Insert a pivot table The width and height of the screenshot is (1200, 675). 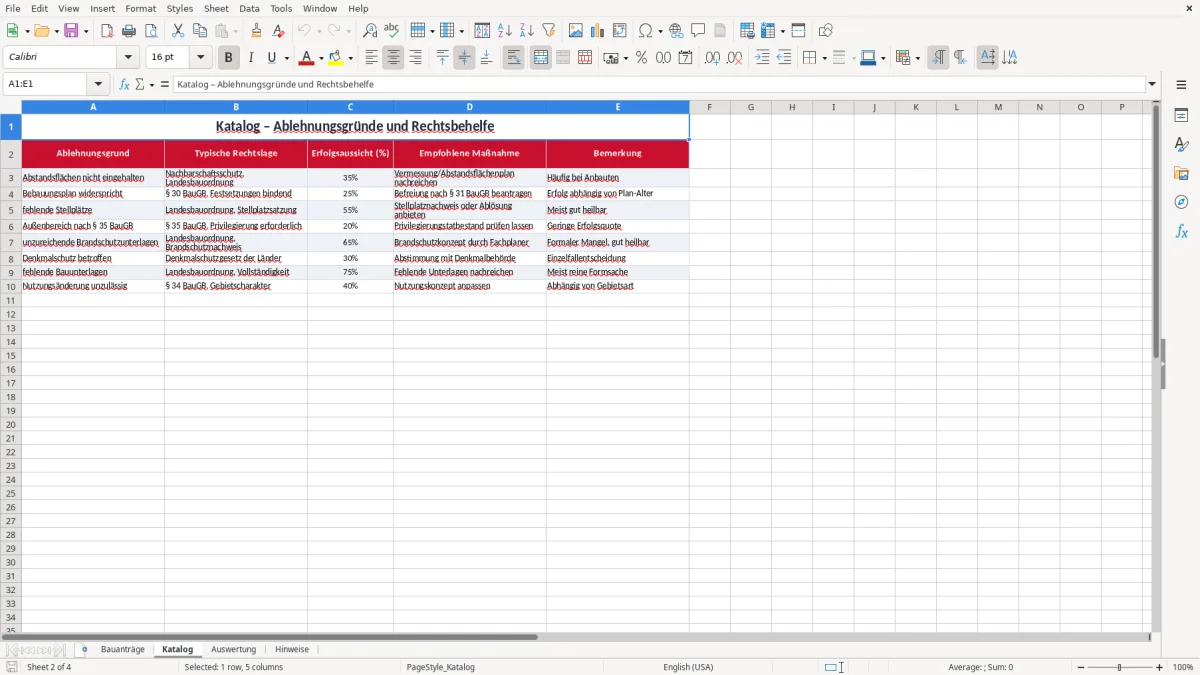point(620,31)
